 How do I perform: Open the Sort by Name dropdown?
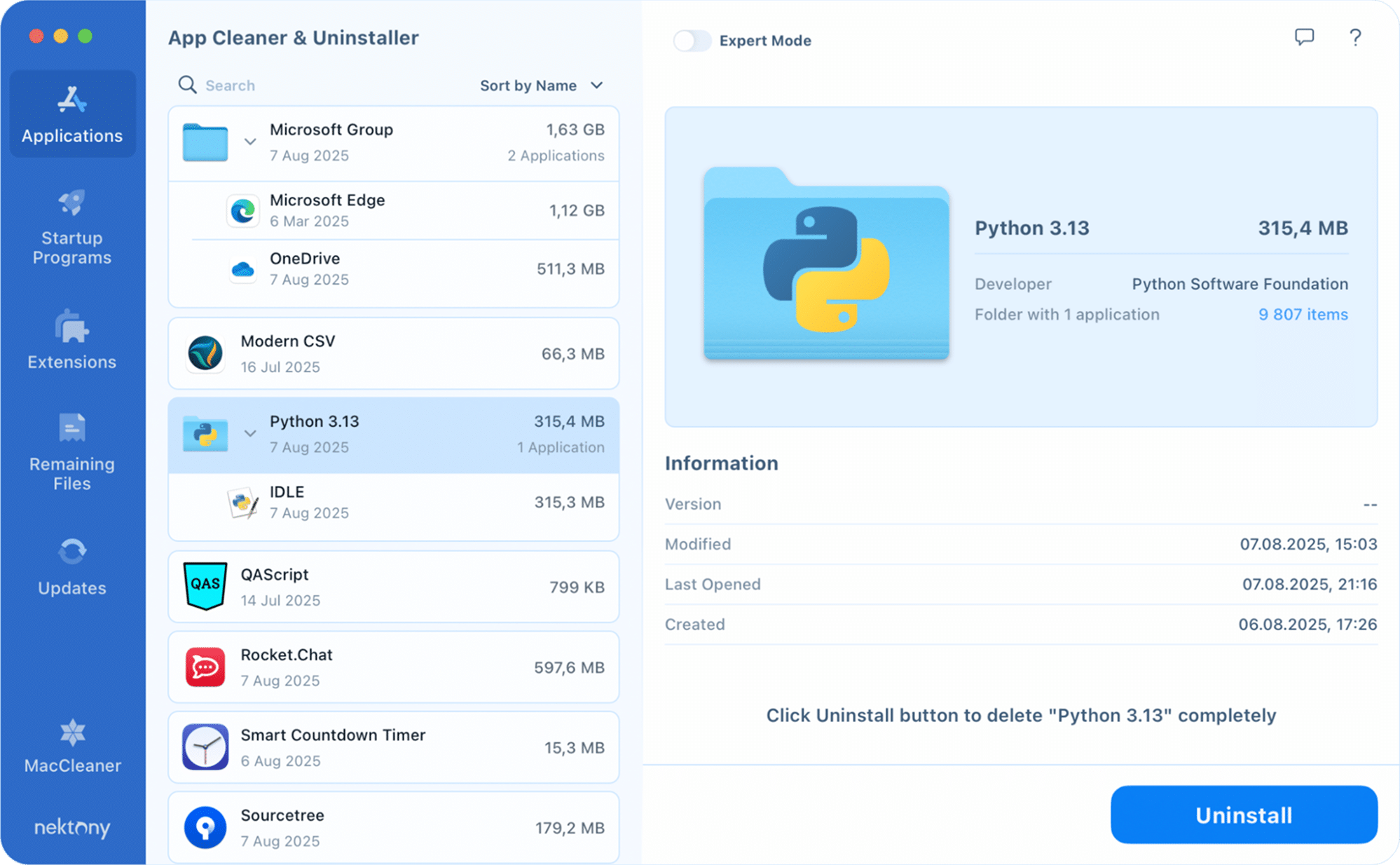point(541,85)
